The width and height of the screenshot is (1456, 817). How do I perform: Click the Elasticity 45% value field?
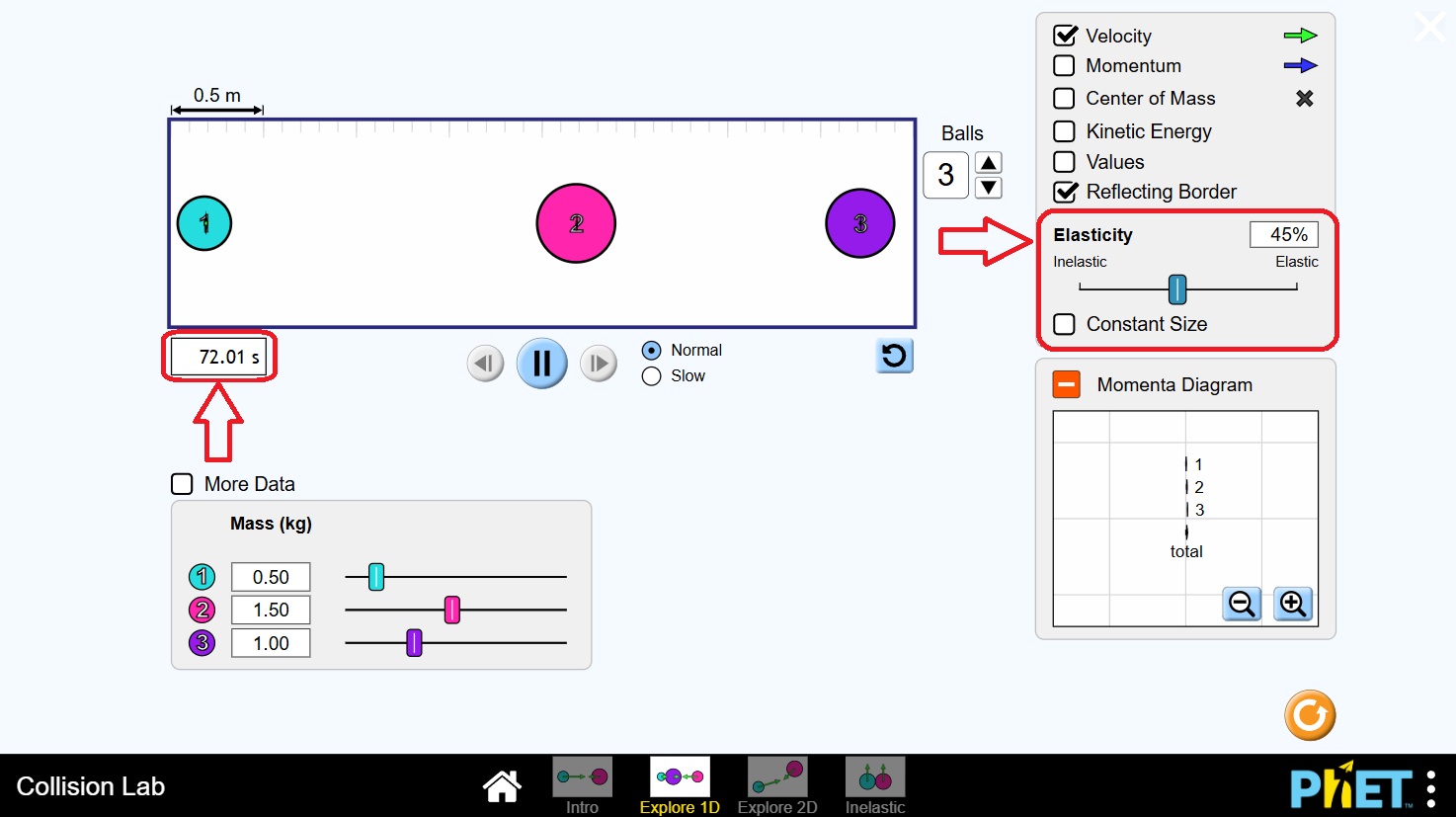click(x=1284, y=234)
